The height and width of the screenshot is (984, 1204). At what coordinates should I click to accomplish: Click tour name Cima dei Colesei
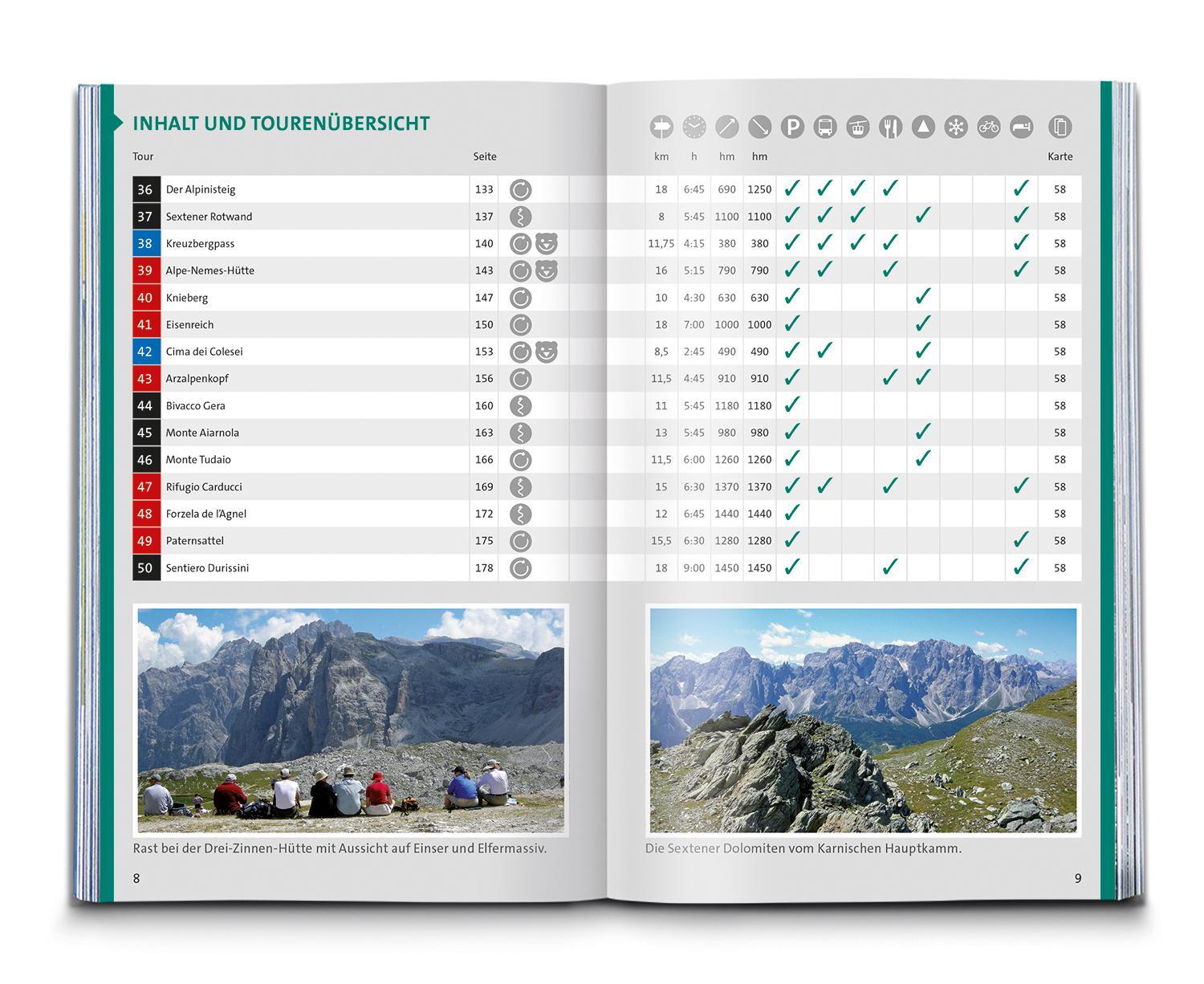click(204, 352)
